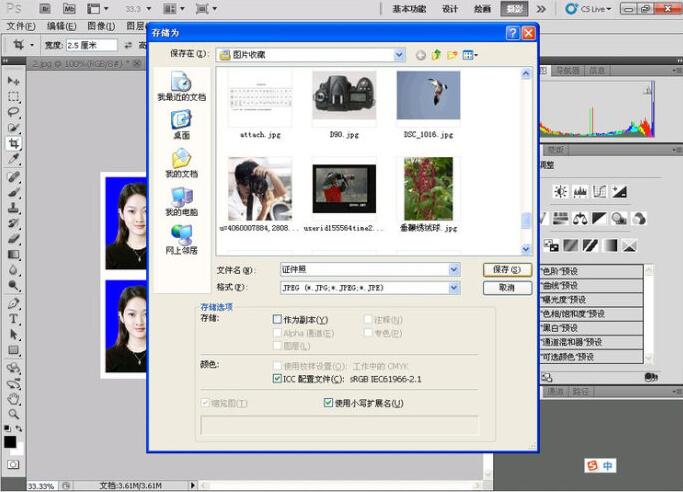The image size is (683, 492).
Task: Click the 取消 cancel button
Action: click(506, 288)
